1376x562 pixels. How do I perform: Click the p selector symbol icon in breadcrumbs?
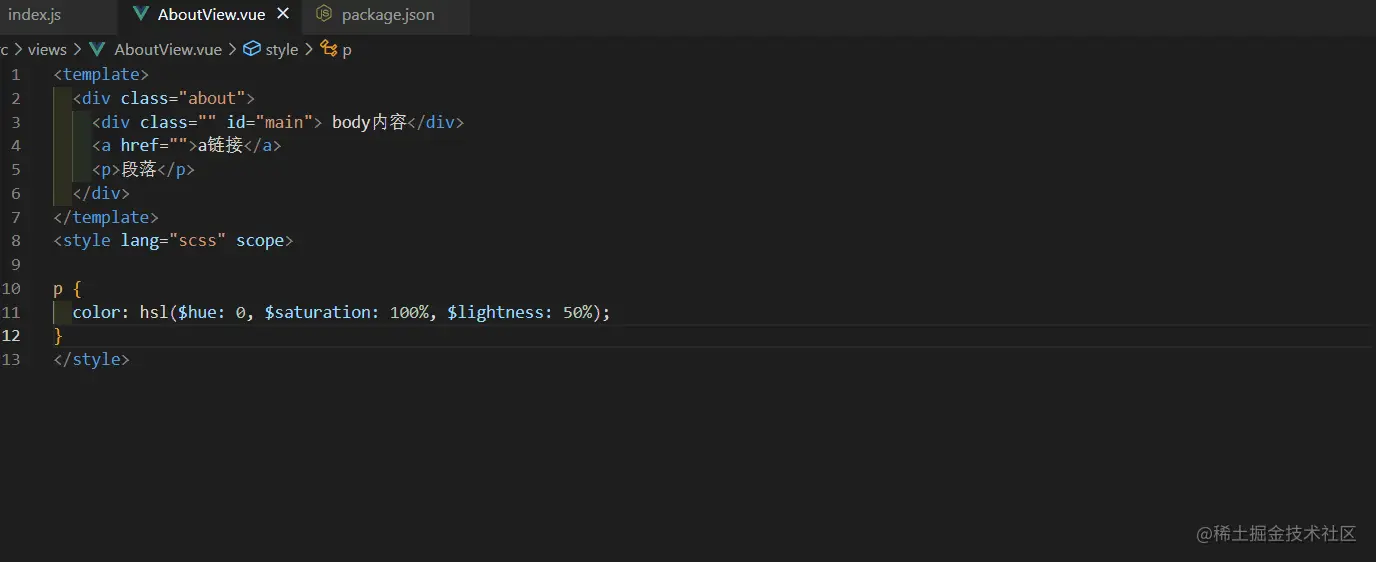tap(328, 49)
